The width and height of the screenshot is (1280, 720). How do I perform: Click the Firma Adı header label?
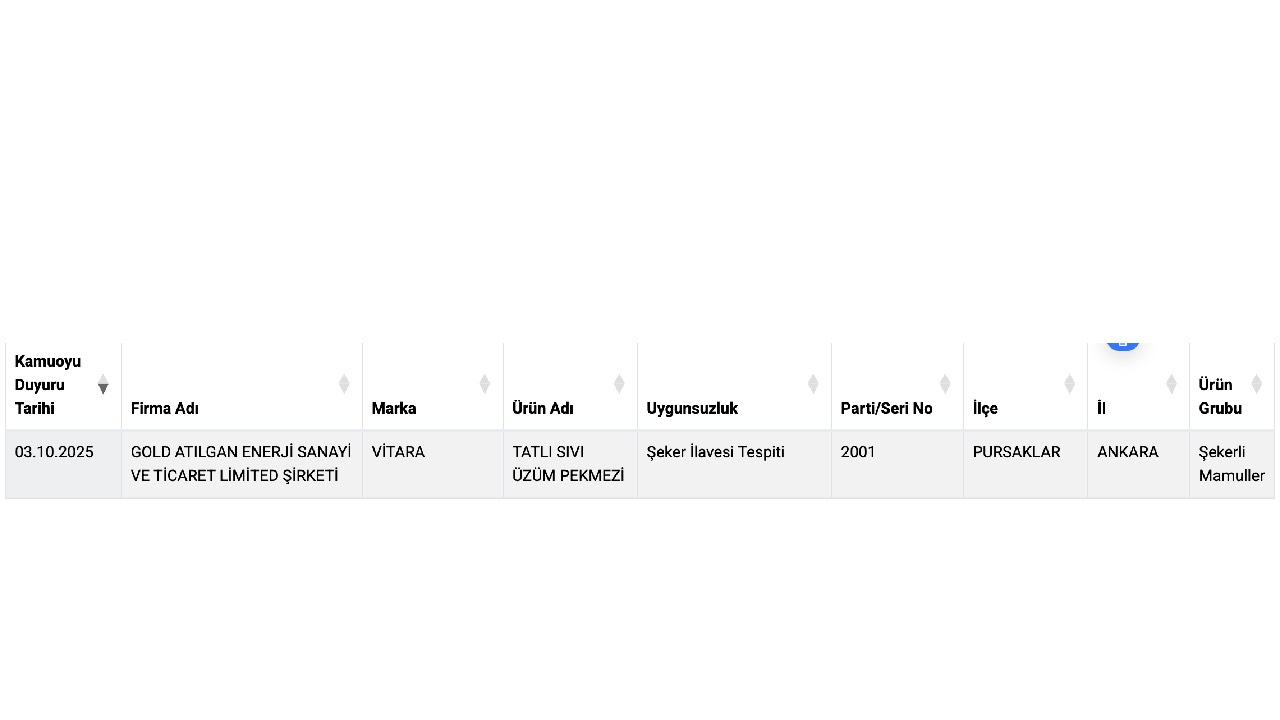point(165,408)
